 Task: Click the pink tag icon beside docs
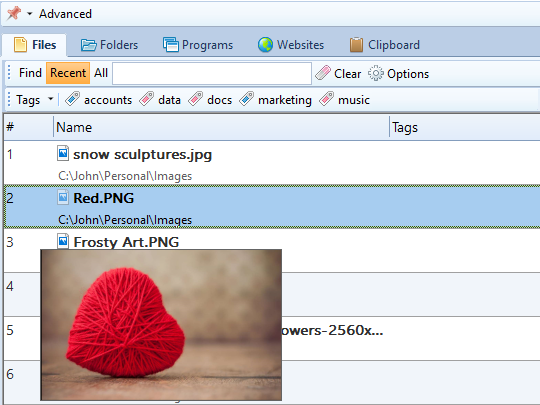tap(196, 99)
